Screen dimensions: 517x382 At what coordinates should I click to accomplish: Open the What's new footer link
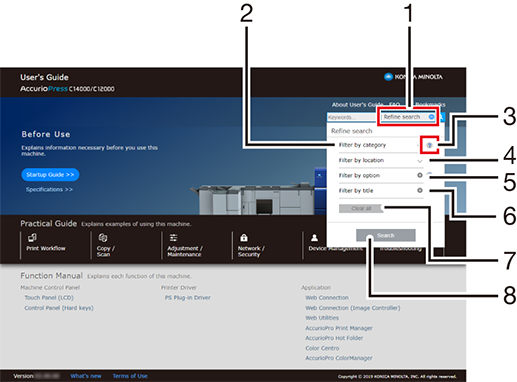86,376
